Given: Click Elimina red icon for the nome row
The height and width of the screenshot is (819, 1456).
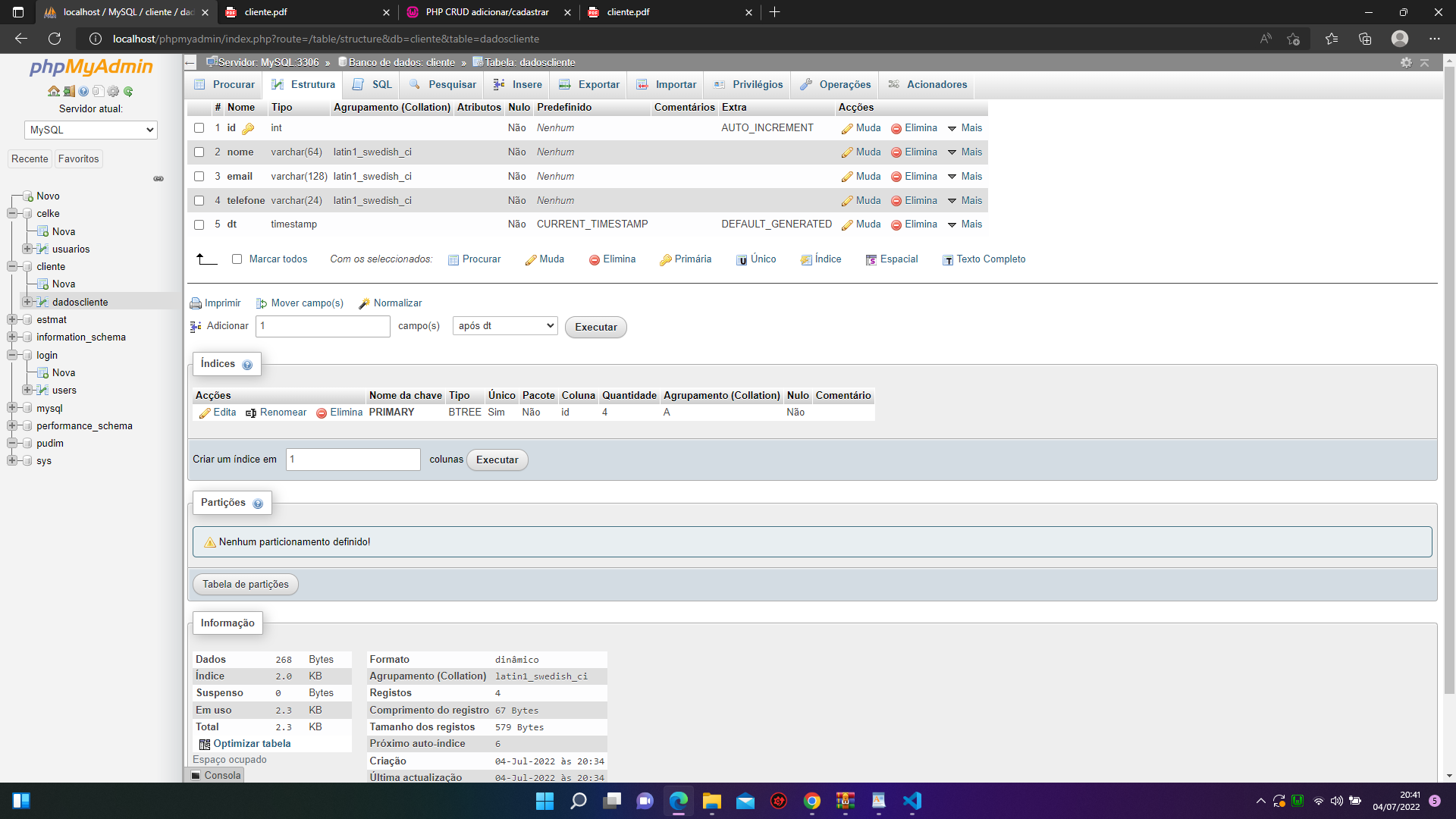Looking at the screenshot, I should tap(896, 152).
